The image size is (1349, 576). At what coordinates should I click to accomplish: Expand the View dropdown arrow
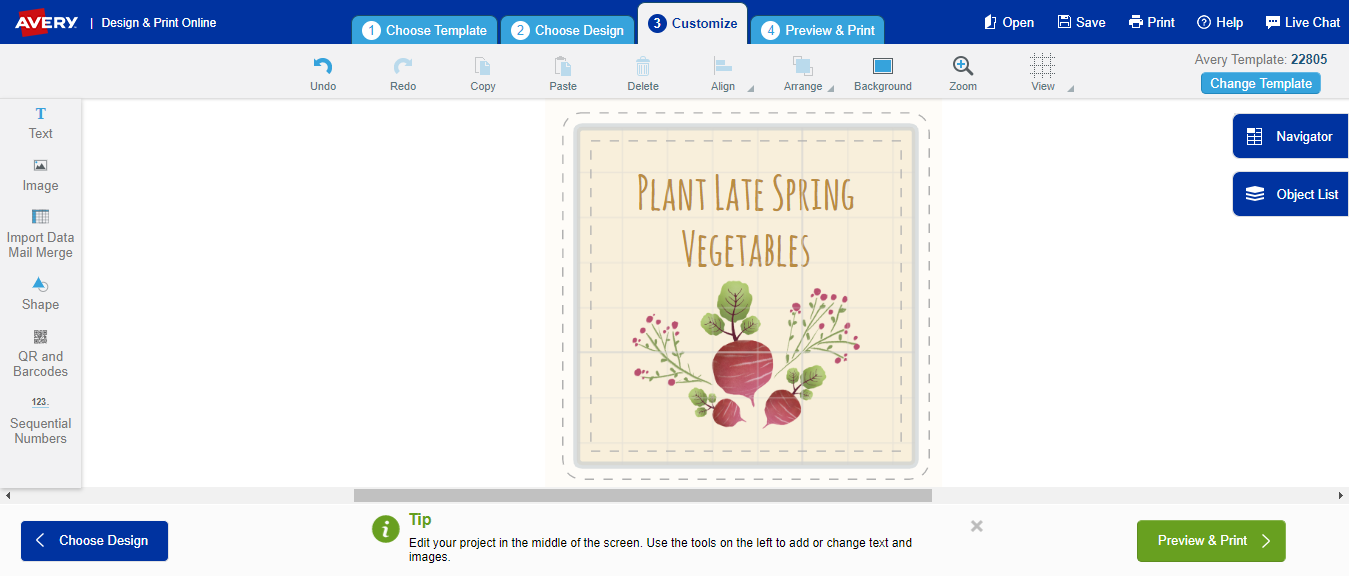click(x=1070, y=89)
